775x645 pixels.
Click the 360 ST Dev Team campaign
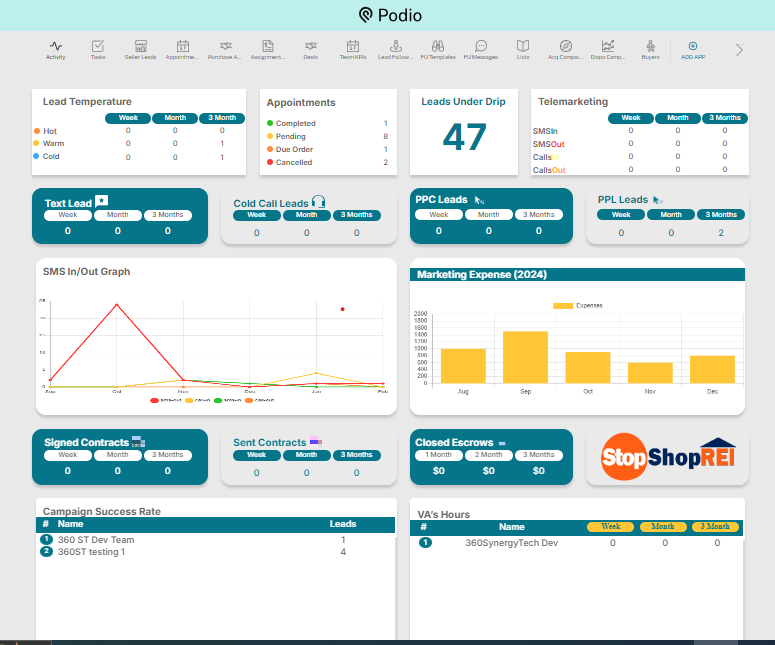click(96, 540)
